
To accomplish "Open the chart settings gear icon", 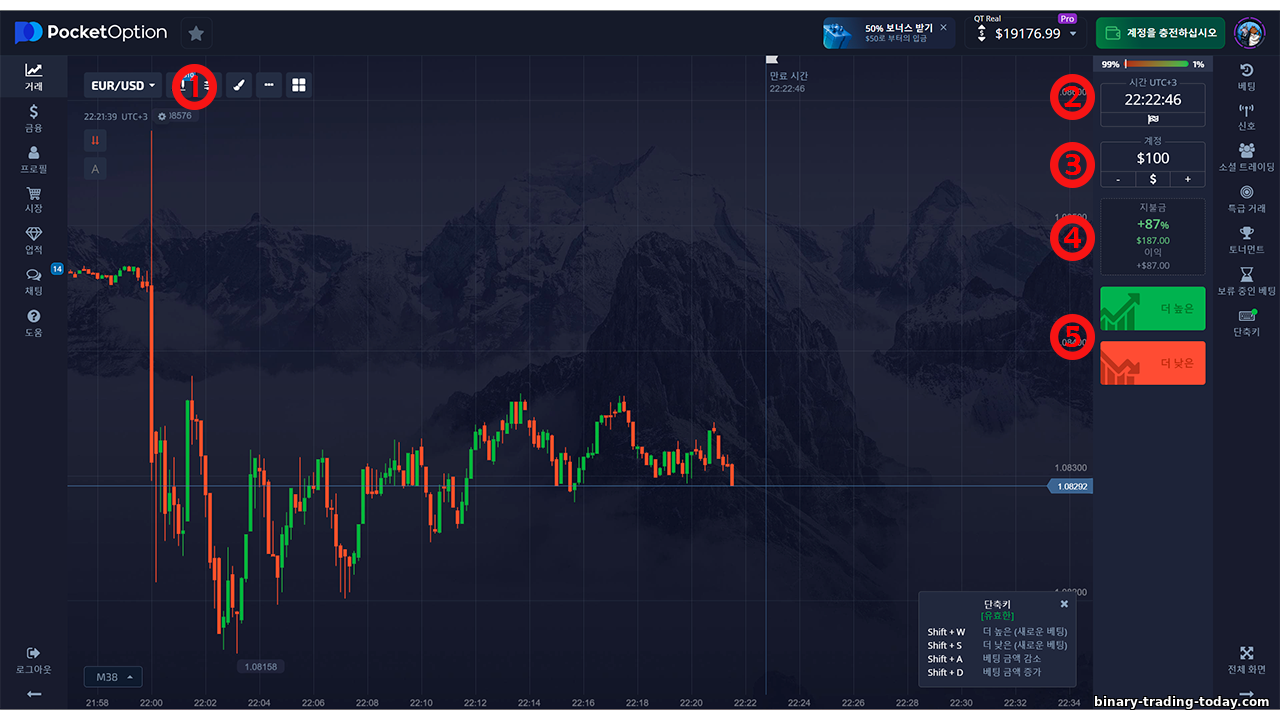I will [162, 116].
